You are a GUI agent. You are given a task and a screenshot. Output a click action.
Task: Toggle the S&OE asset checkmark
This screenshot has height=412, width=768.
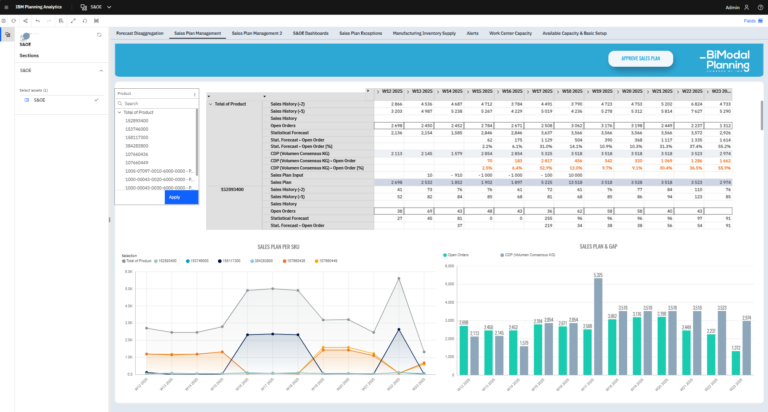point(96,100)
